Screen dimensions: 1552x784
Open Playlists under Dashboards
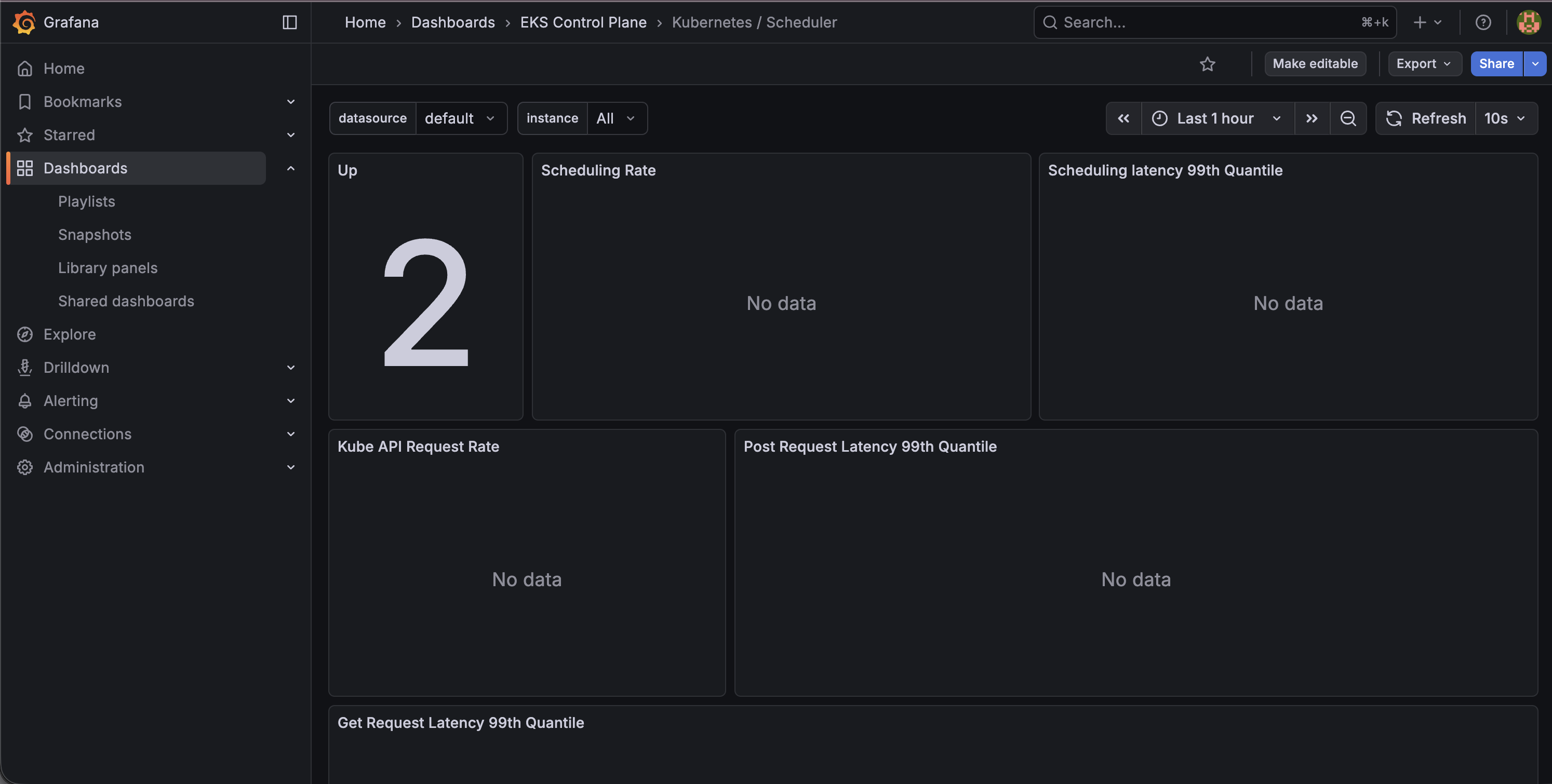coord(87,201)
